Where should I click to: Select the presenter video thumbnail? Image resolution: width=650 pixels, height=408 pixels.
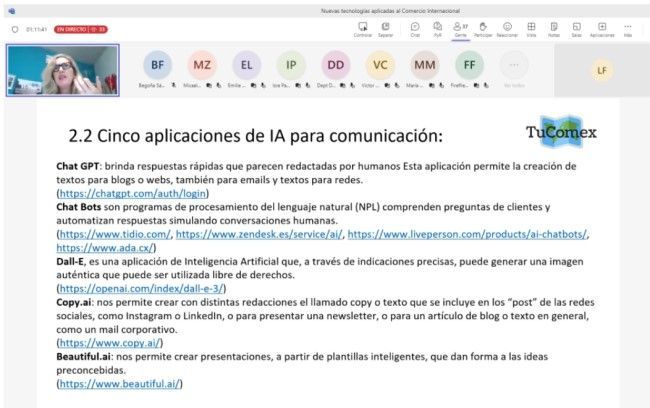click(x=63, y=70)
